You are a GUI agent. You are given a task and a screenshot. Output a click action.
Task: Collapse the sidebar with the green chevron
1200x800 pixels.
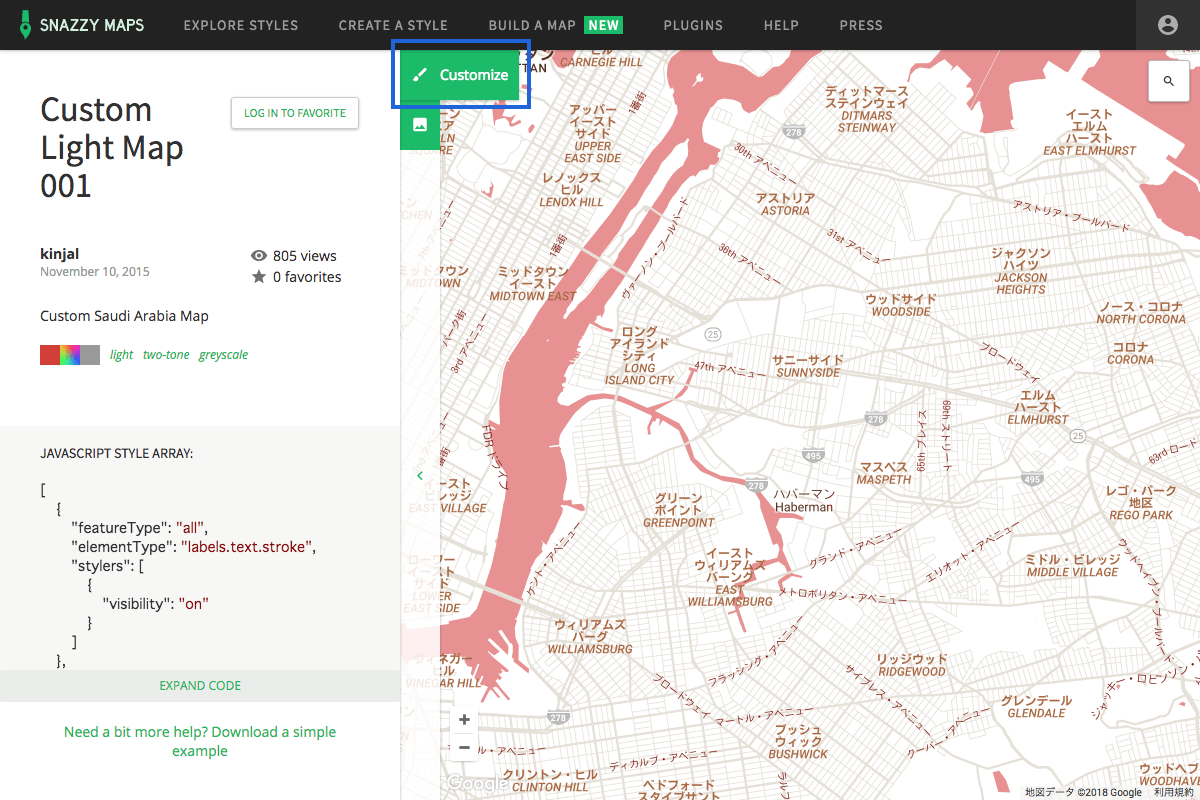(420, 476)
